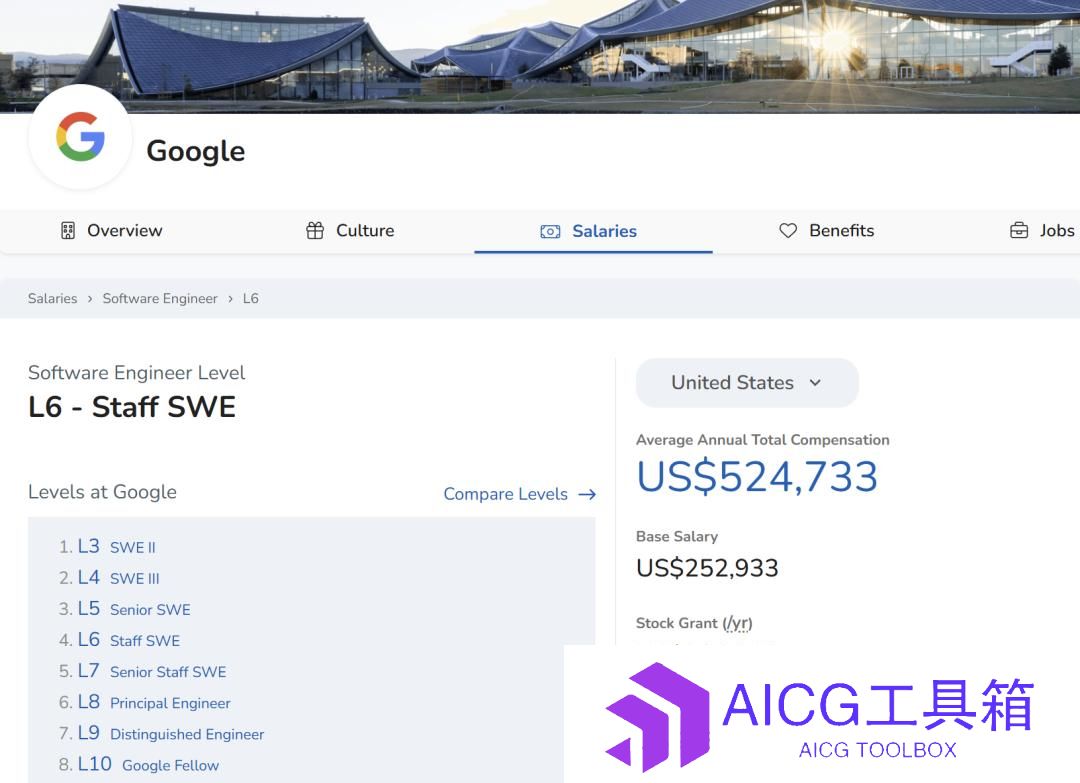Click the Google logo avatar
1080x783 pixels.
pyautogui.click(x=80, y=137)
